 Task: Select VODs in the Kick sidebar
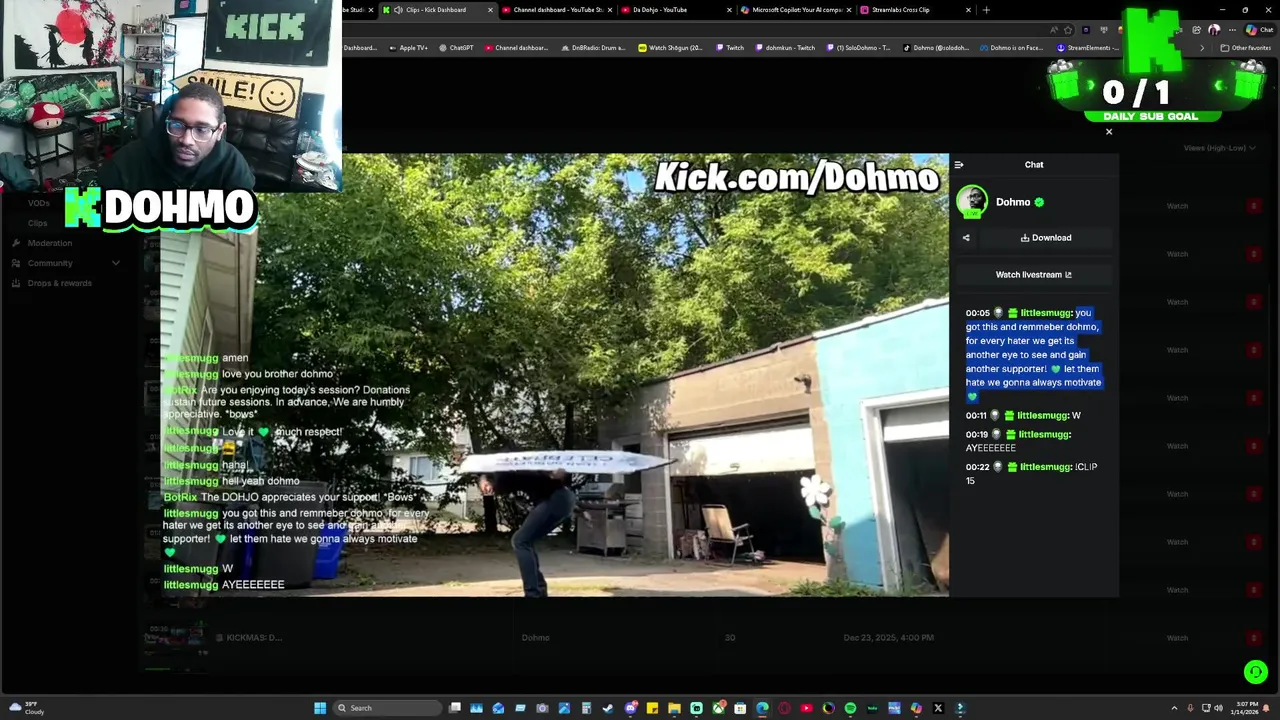pyautogui.click(x=38, y=203)
